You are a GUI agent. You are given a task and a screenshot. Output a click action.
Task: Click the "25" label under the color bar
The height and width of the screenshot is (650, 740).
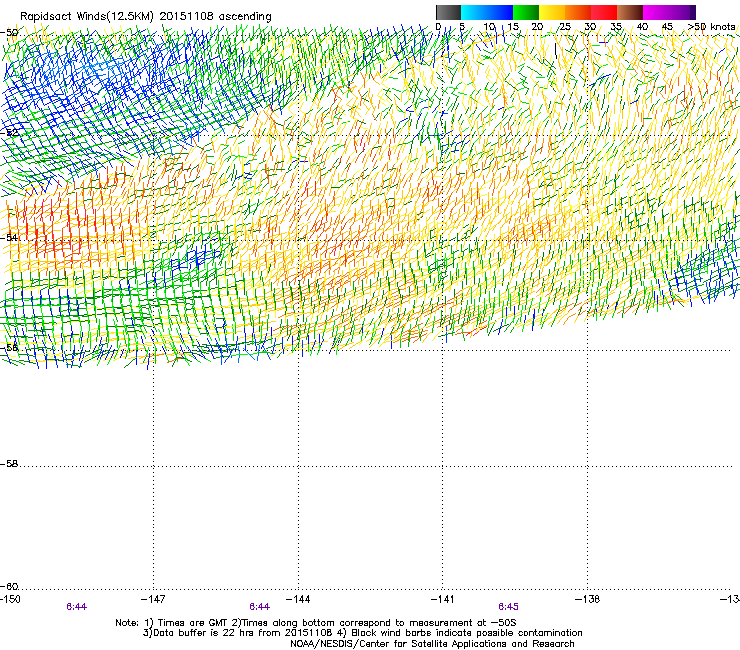click(564, 27)
